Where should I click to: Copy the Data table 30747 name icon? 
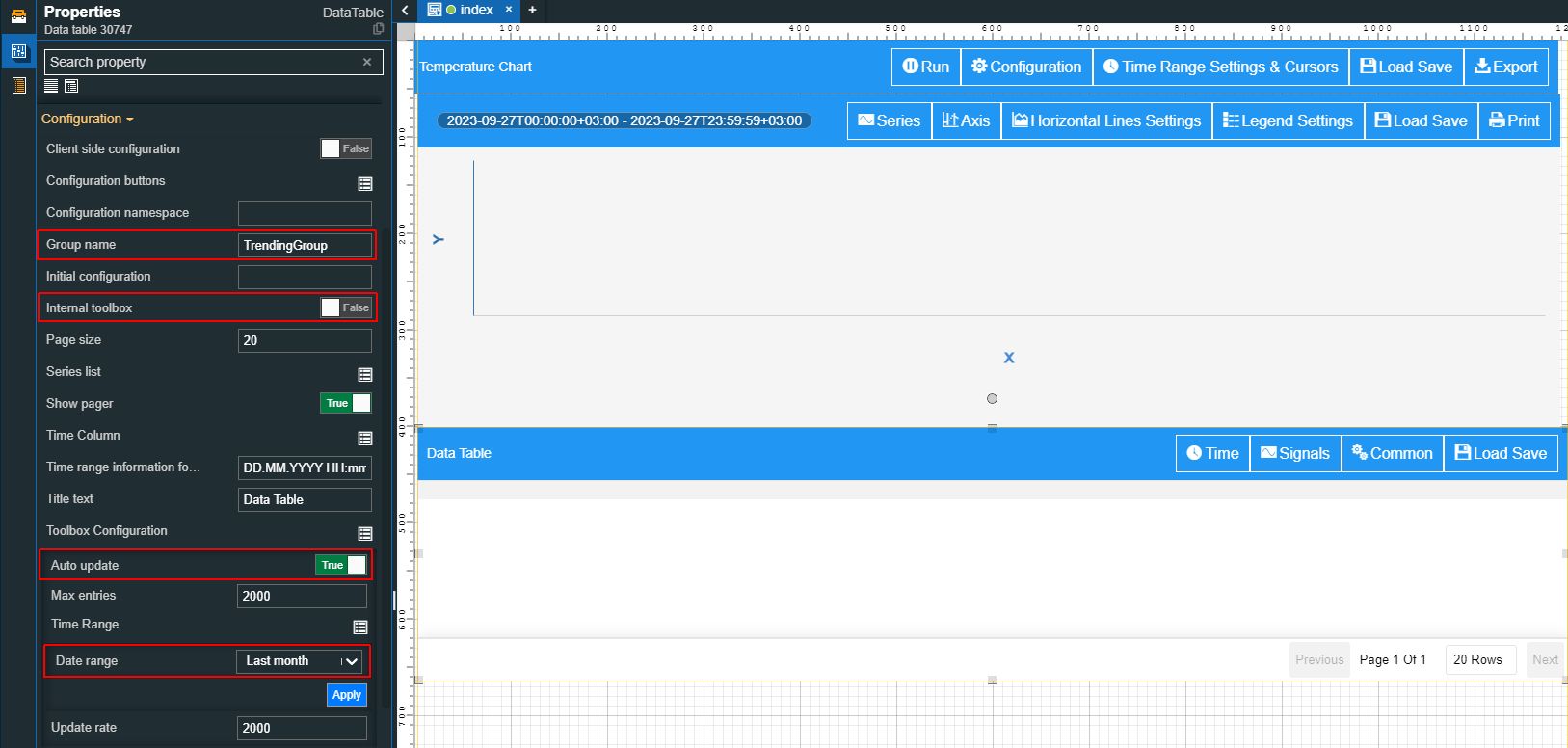[378, 29]
